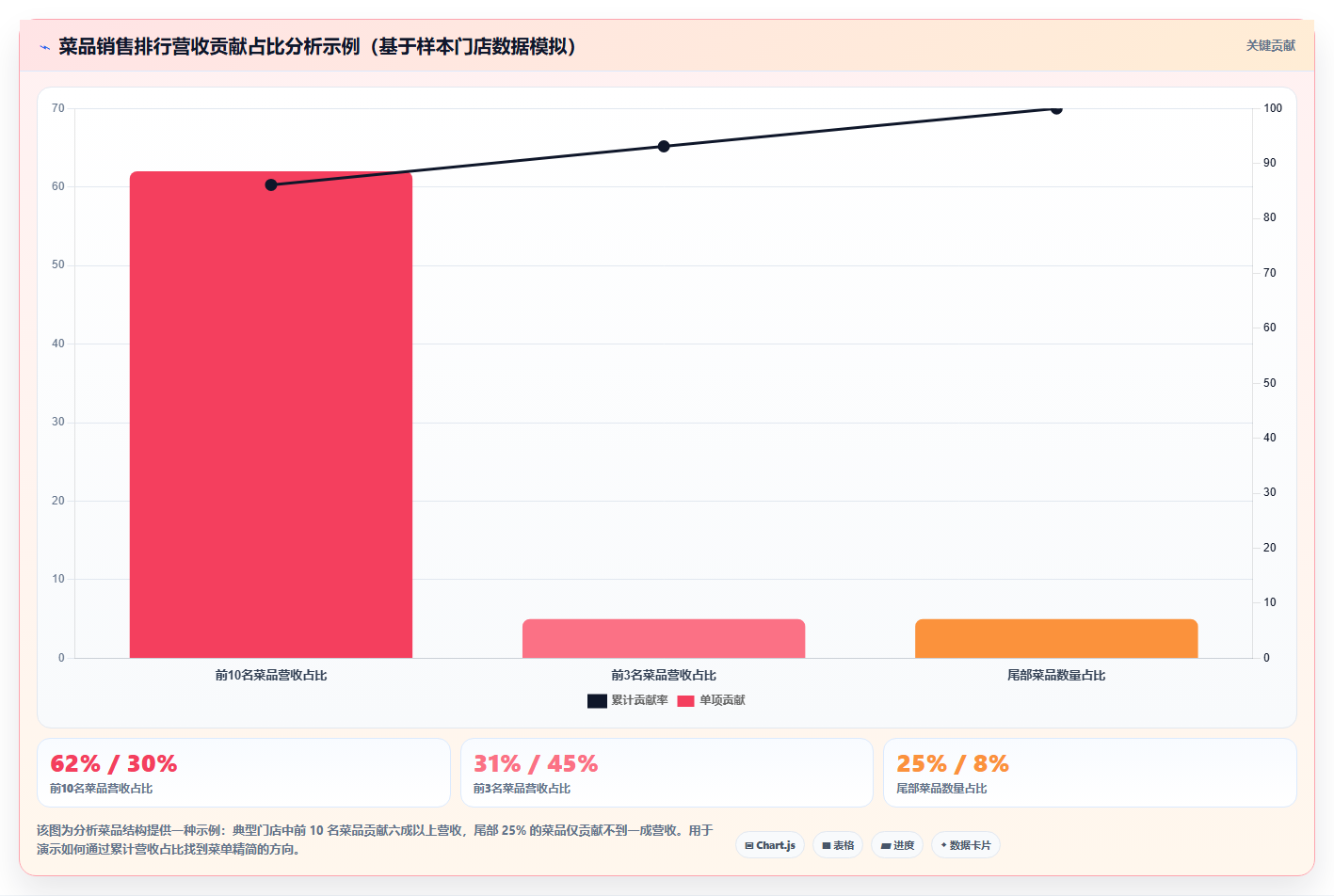Click the left axis tick value 70
The width and height of the screenshot is (1334, 896).
[x=58, y=108]
